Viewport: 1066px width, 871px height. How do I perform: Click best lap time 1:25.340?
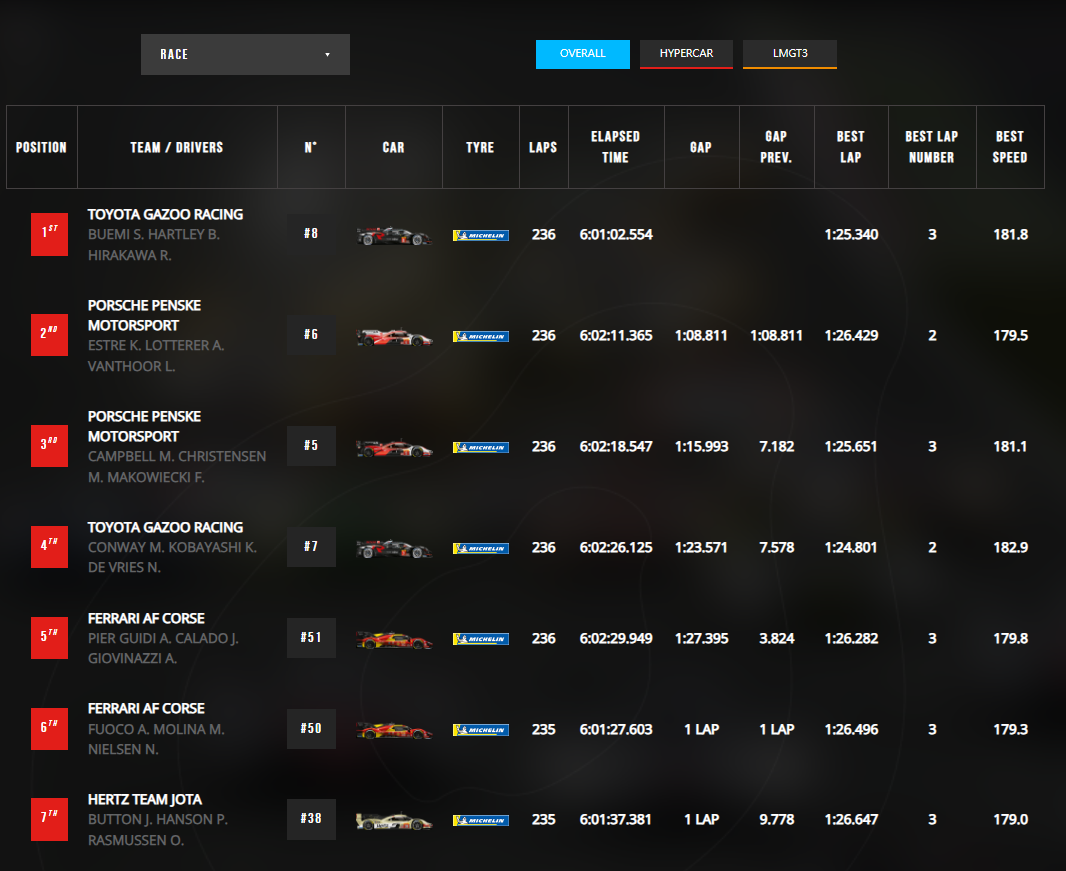[851, 235]
